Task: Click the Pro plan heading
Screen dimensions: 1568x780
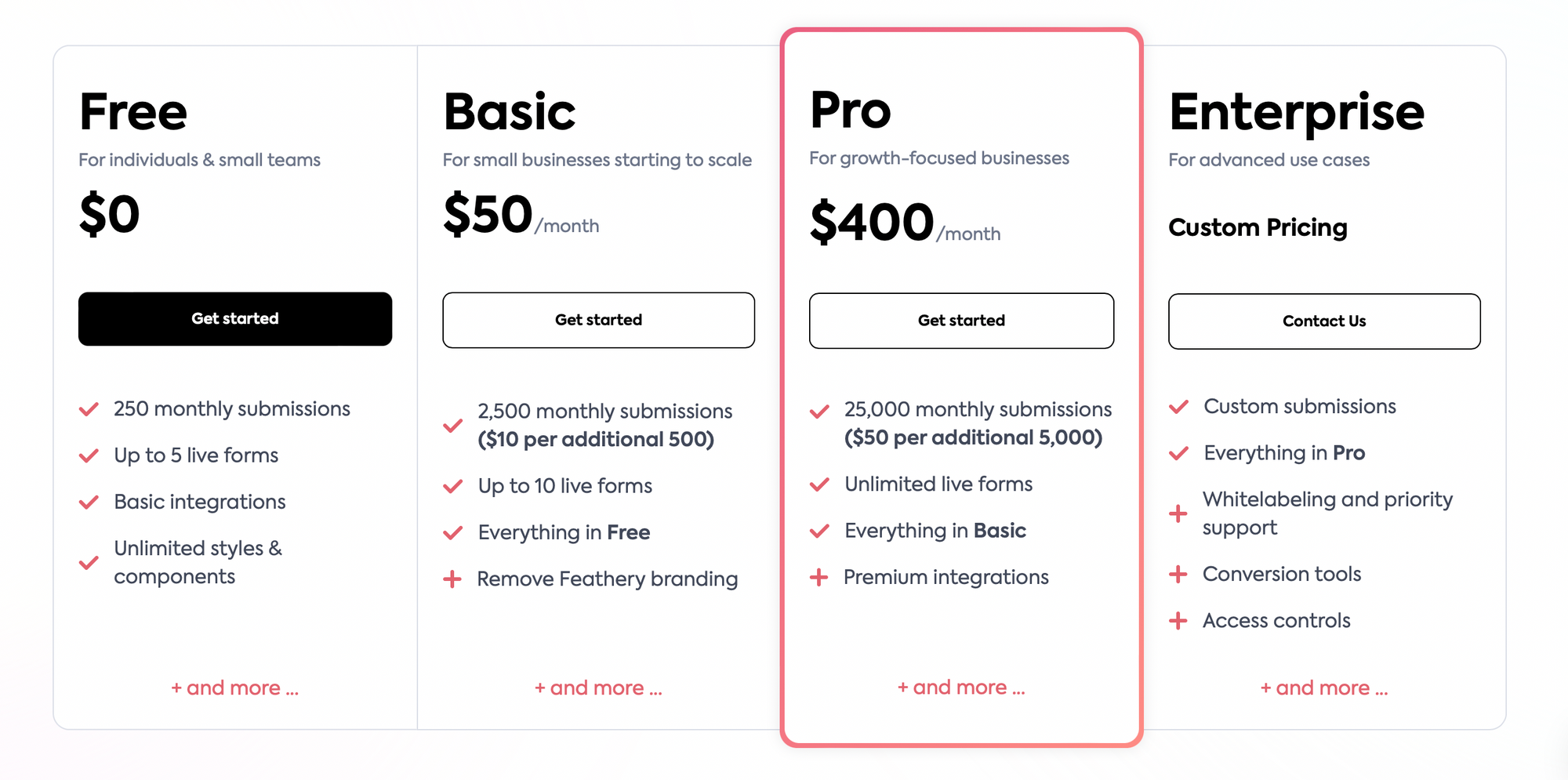Action: 851,110
